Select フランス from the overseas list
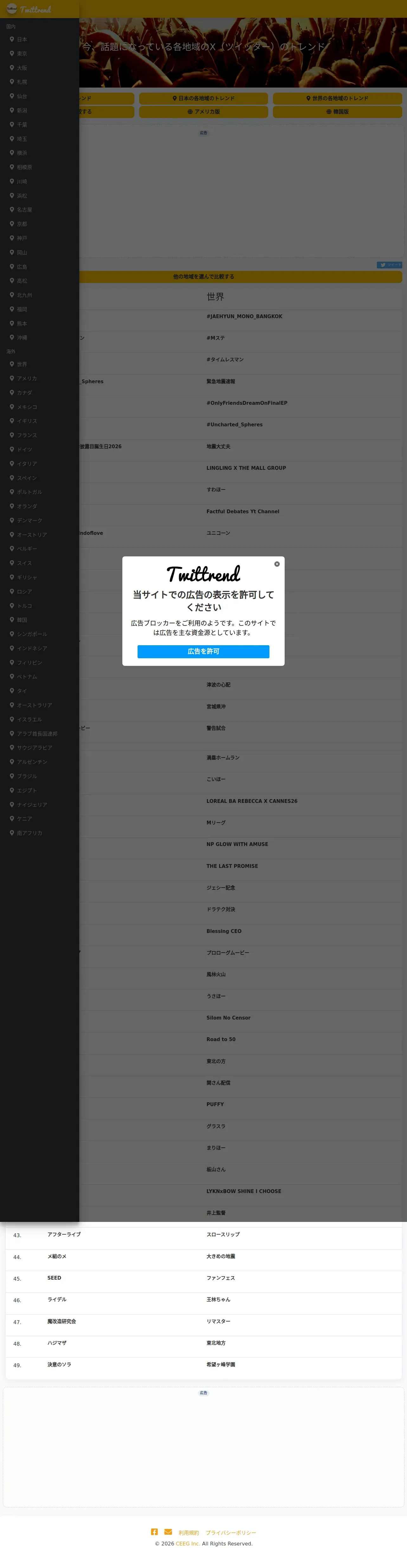407x1568 pixels. coord(40,435)
